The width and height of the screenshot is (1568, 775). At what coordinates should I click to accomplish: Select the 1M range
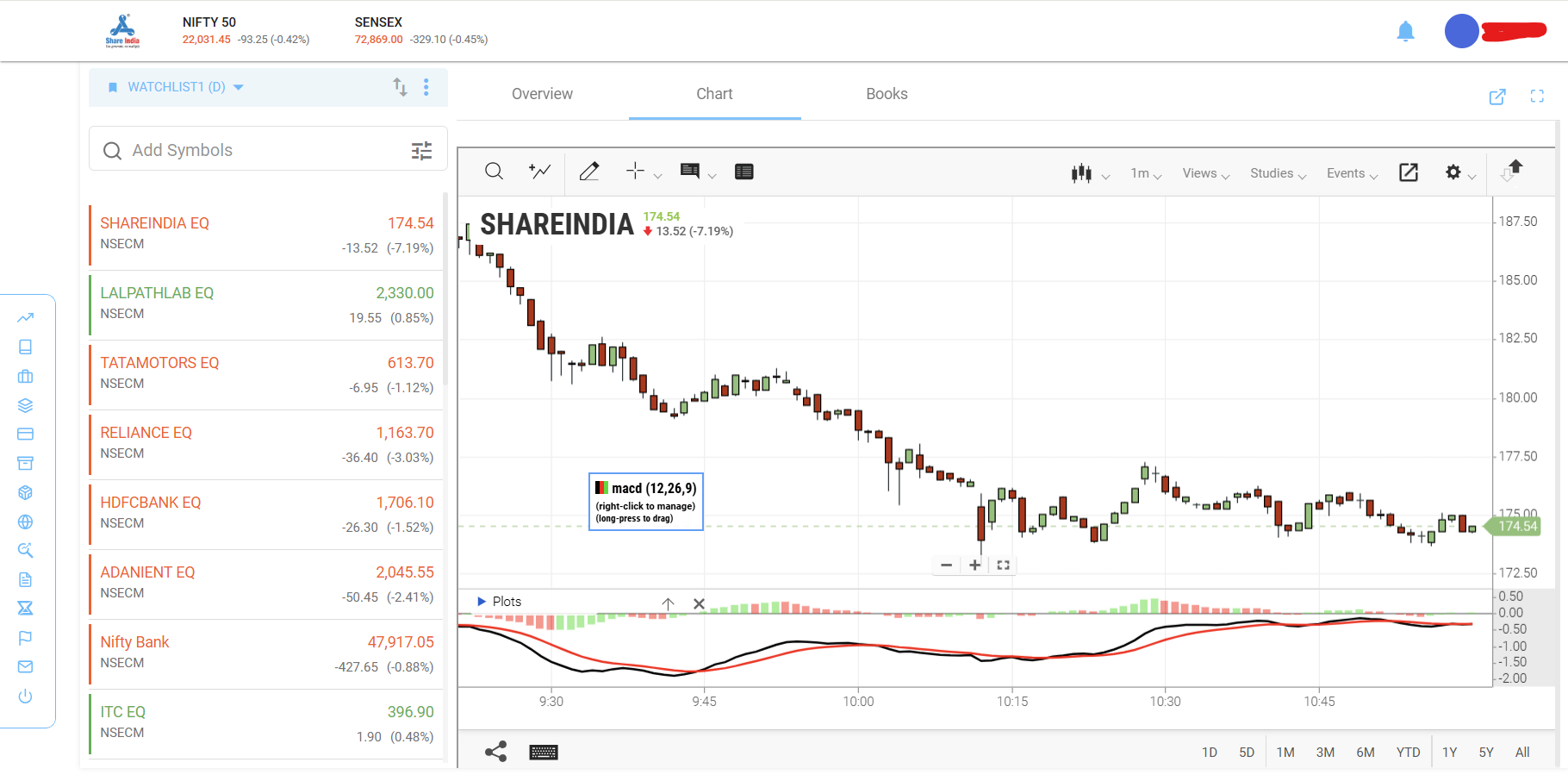pos(1285,753)
